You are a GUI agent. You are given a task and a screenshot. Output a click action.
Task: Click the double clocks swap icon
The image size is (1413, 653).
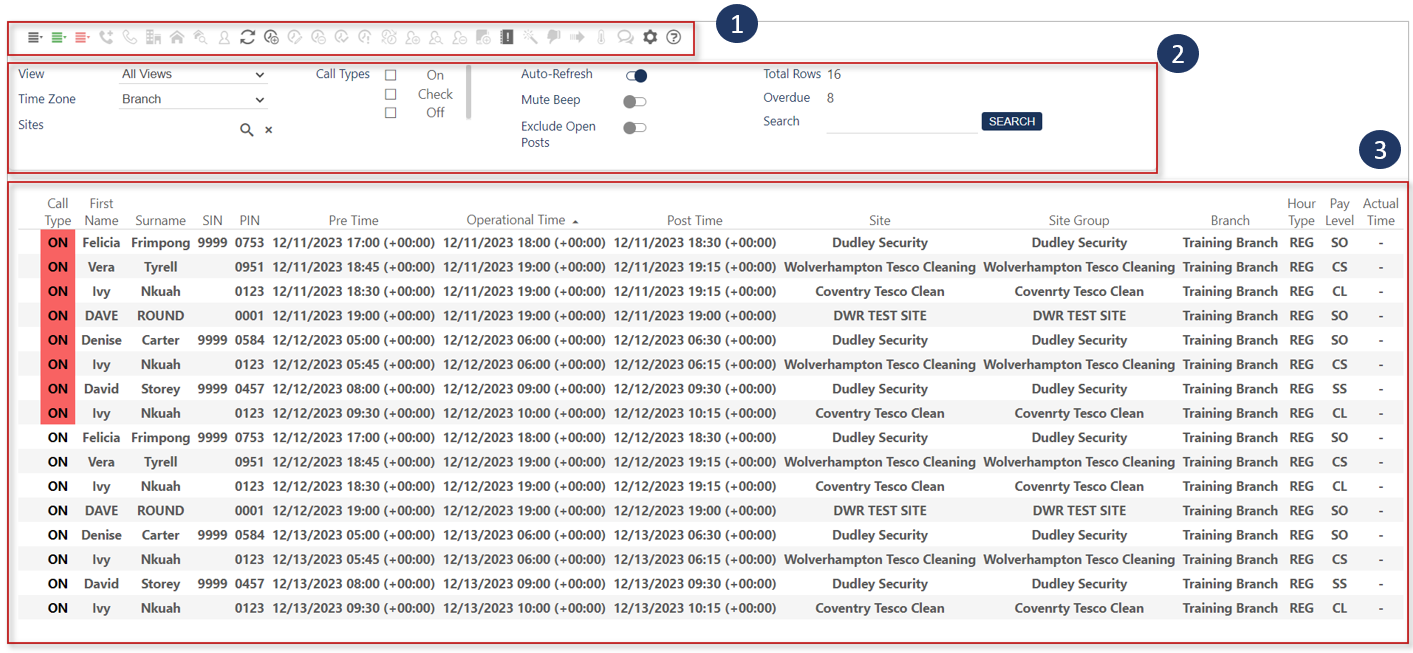[x=389, y=37]
